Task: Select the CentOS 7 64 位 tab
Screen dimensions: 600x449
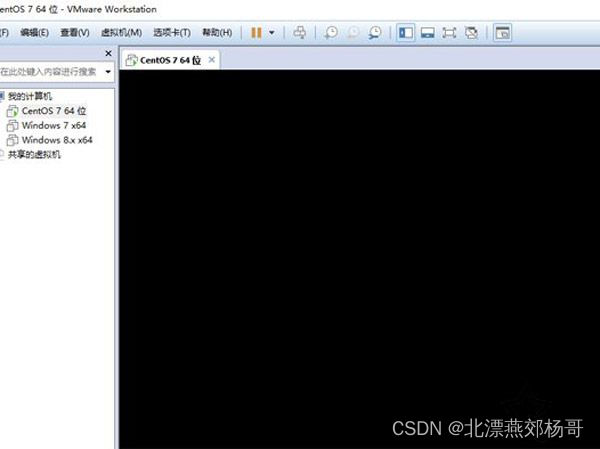Action: [170, 60]
